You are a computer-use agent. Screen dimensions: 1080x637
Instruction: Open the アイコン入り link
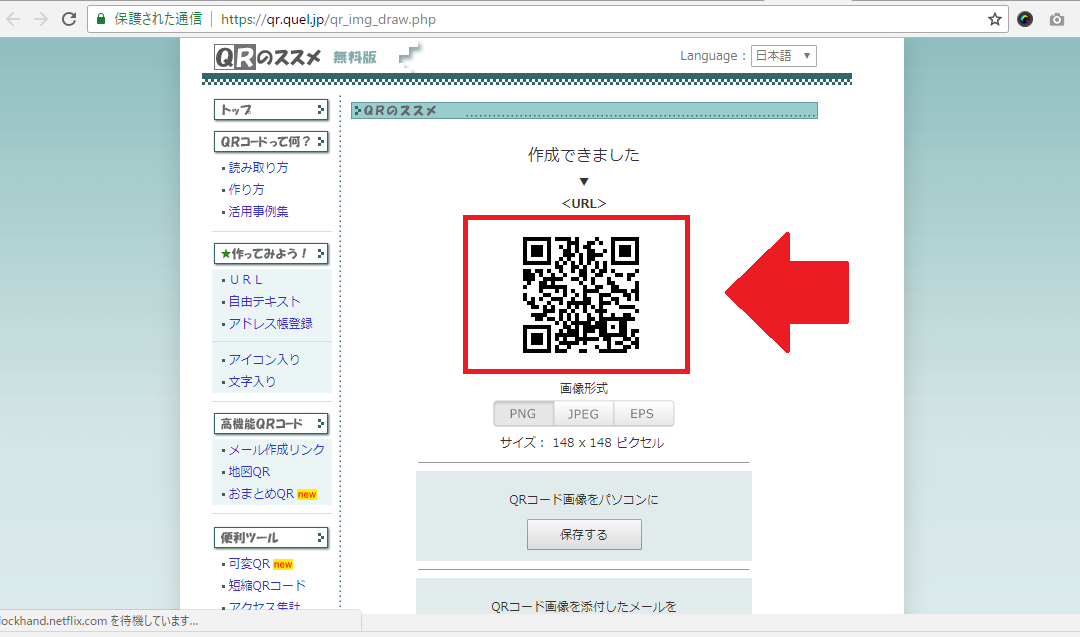(264, 360)
